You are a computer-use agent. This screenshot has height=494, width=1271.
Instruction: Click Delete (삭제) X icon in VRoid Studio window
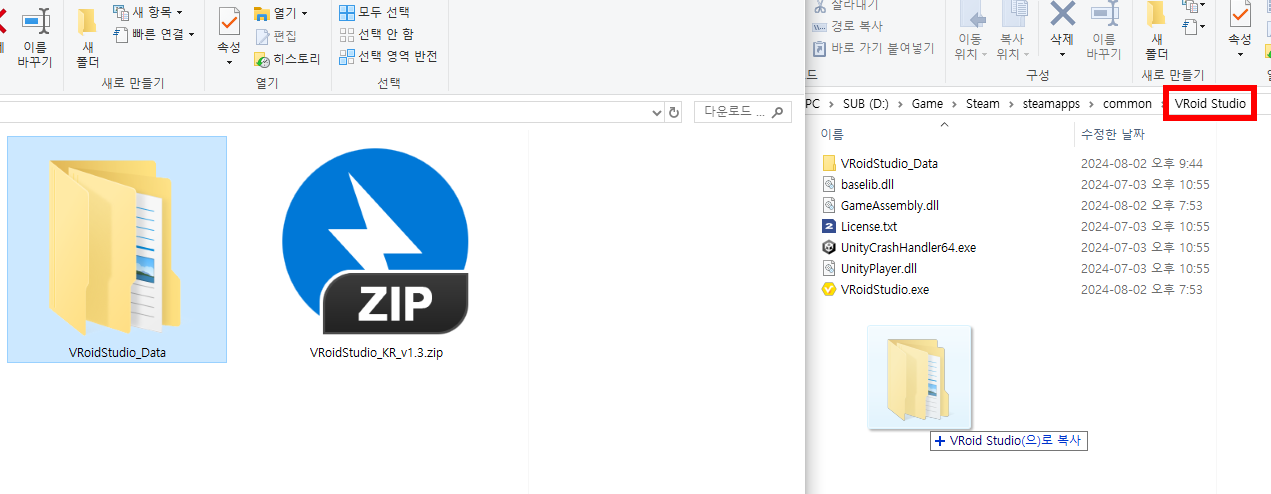coord(1062,14)
